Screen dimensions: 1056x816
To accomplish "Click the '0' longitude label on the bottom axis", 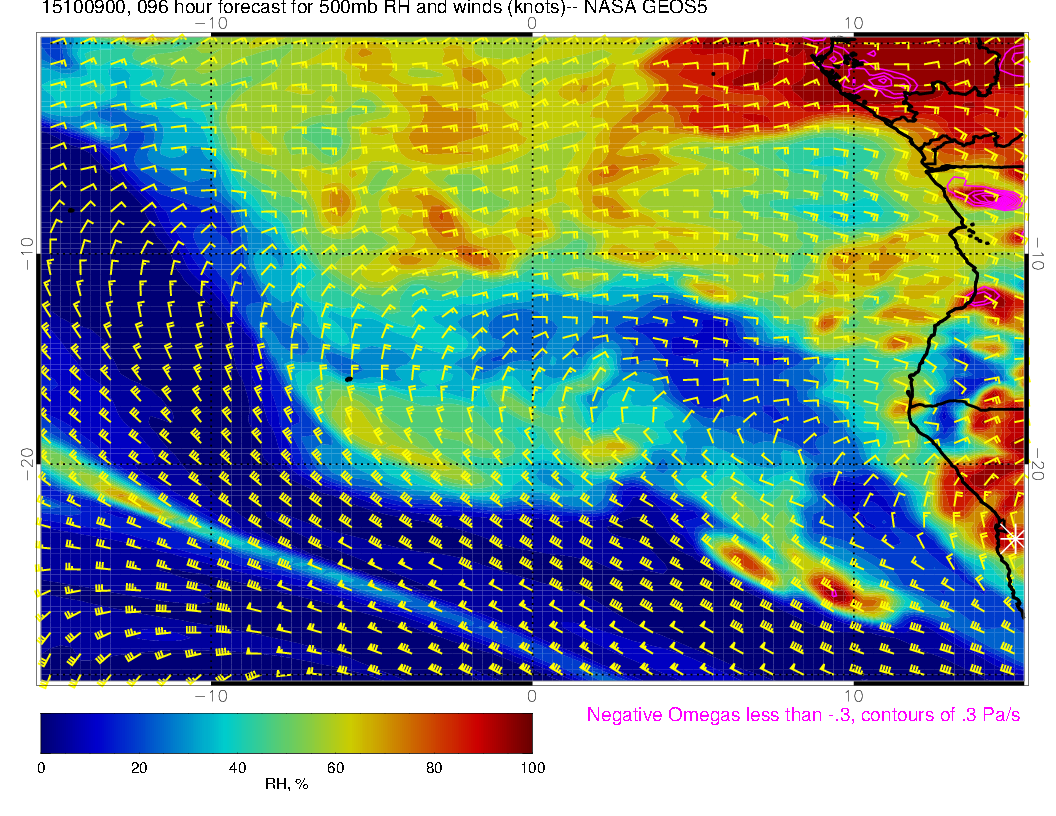I will click(x=532, y=695).
